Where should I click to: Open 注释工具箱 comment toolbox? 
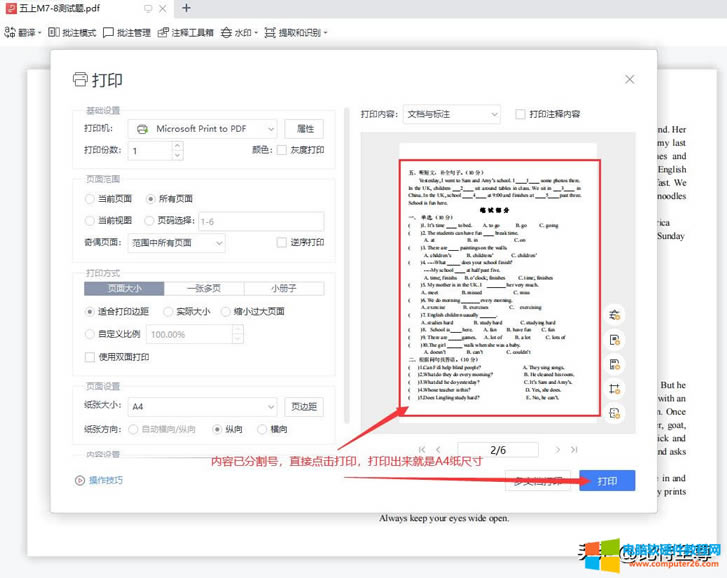pyautogui.click(x=184, y=32)
